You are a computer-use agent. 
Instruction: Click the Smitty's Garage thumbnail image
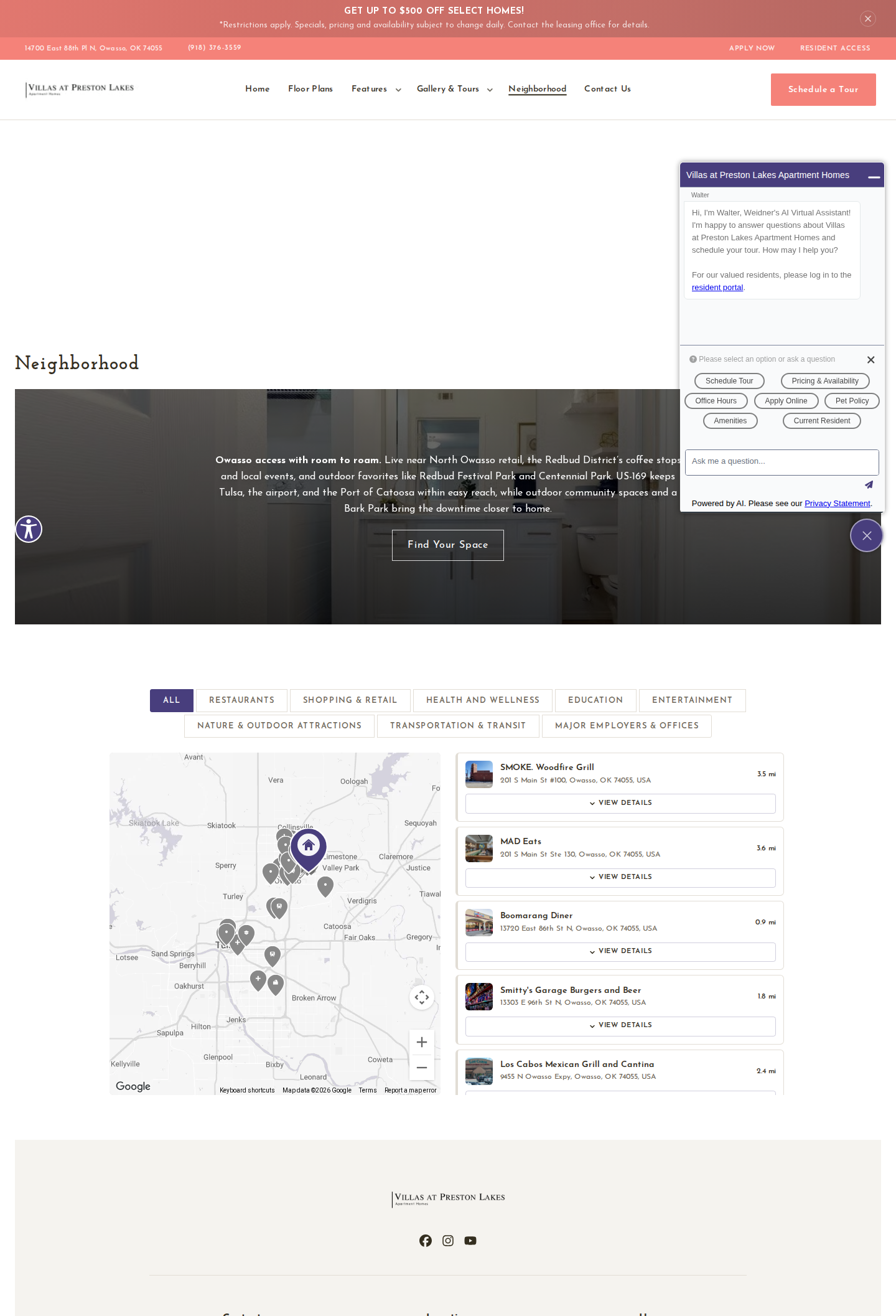click(x=479, y=997)
